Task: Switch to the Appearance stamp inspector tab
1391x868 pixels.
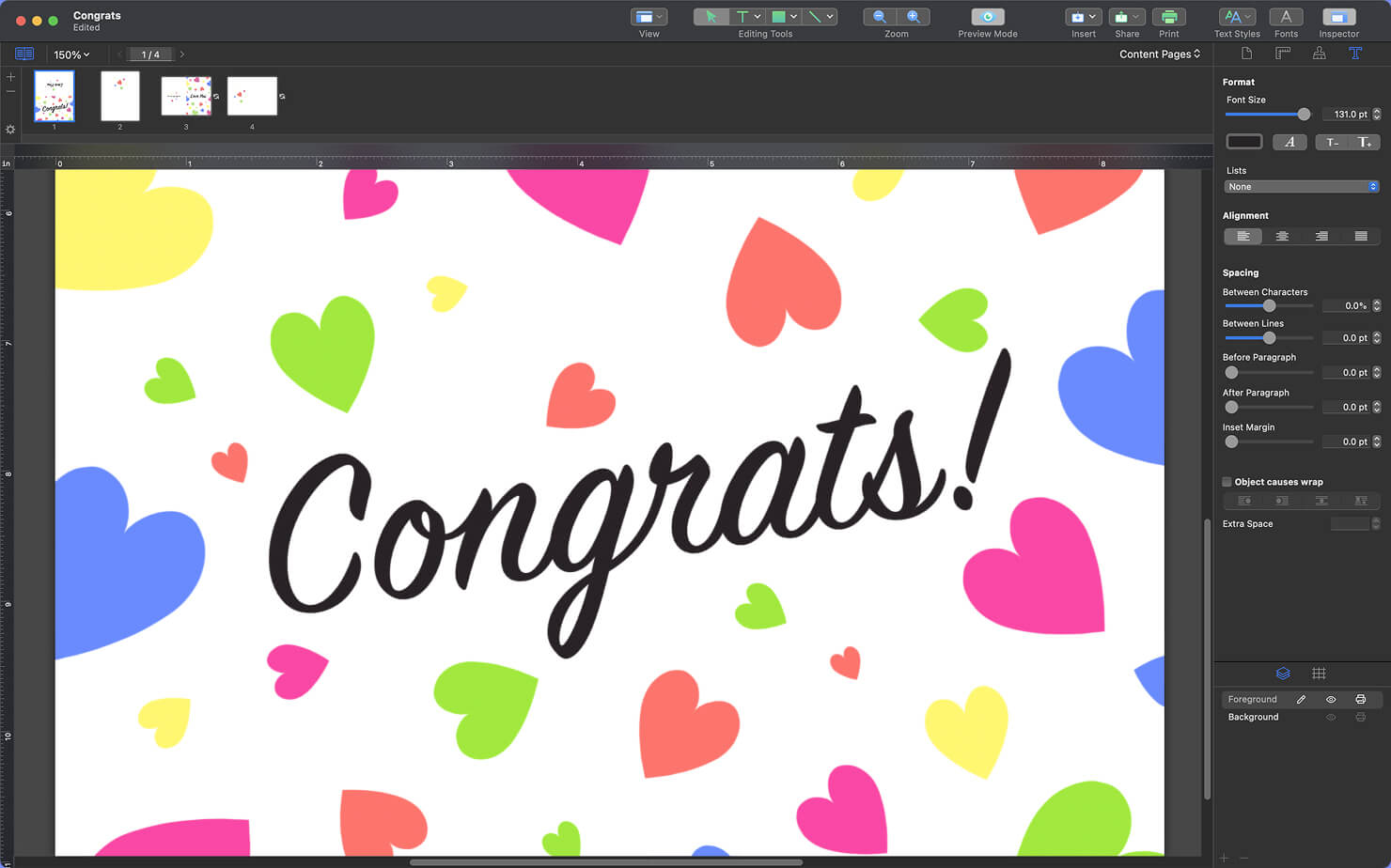Action: pos(1320,54)
